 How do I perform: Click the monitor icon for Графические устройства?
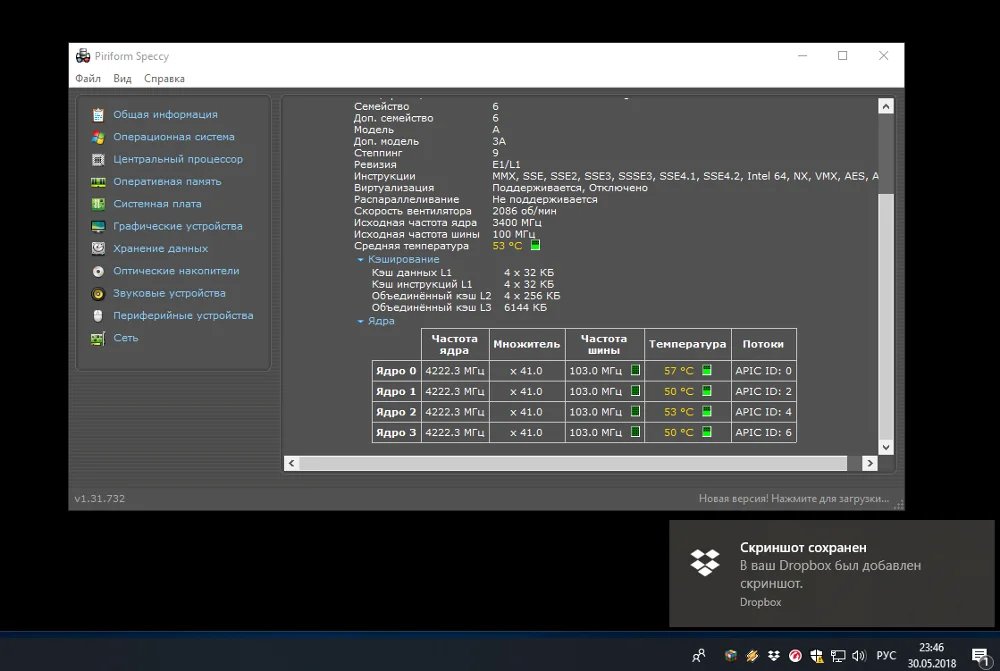click(98, 226)
